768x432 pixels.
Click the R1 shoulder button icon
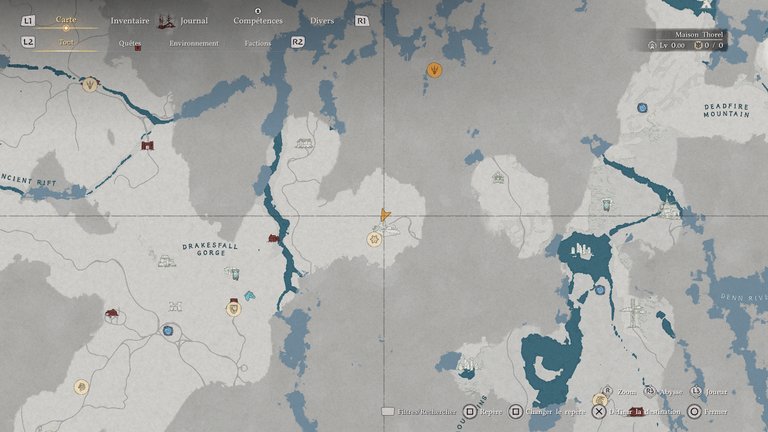pos(361,21)
